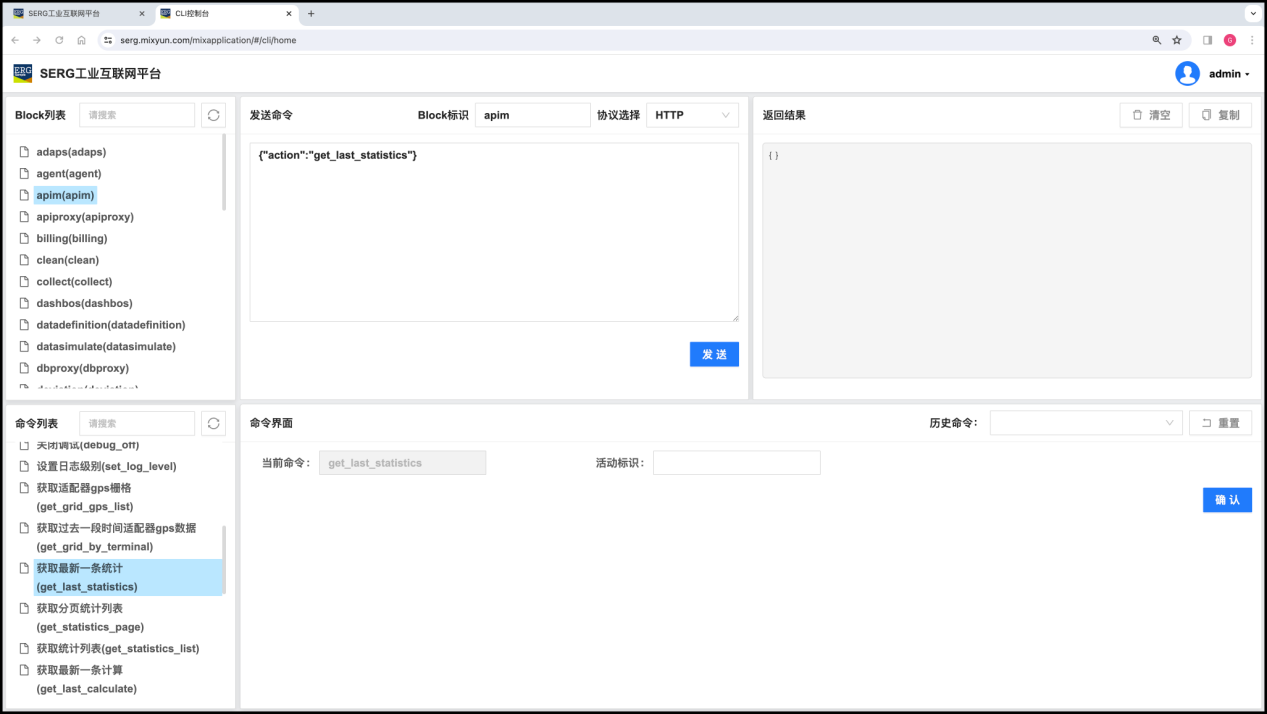
Task: Click the 活动标识 input field
Action: click(x=736, y=463)
